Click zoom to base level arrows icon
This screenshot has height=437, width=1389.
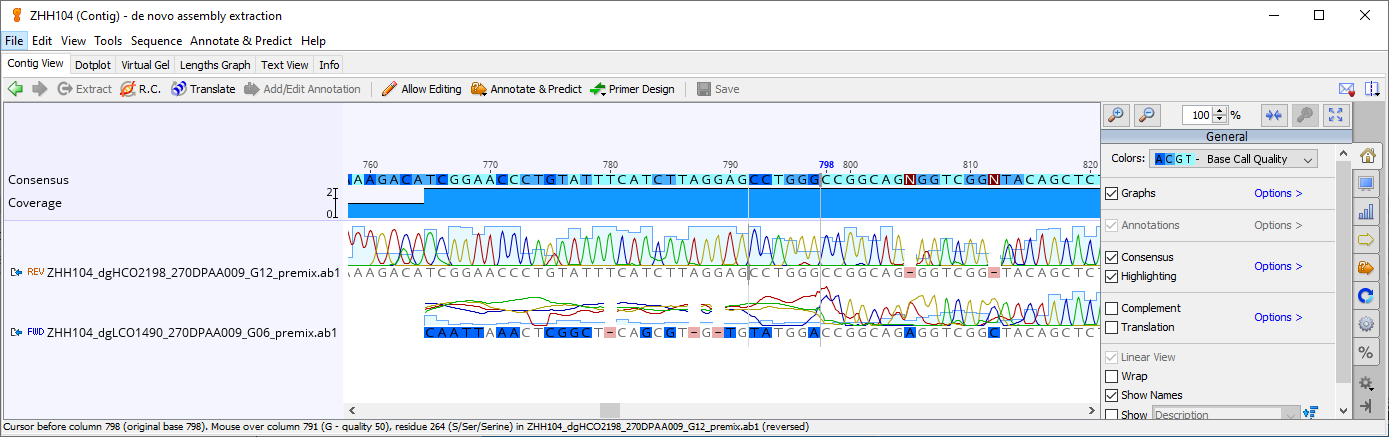click(1274, 115)
